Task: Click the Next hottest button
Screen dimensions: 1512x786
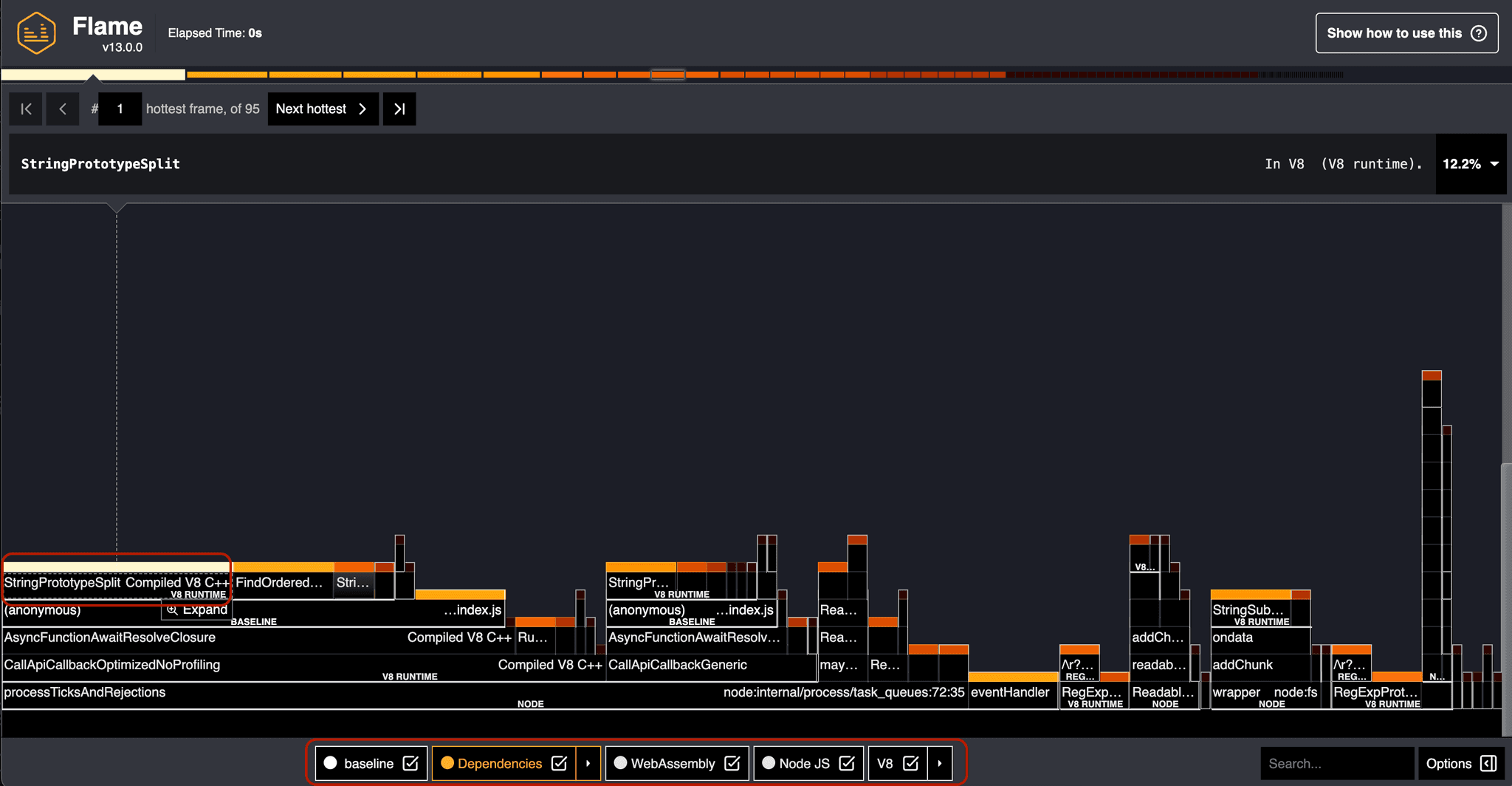Action: pos(323,109)
